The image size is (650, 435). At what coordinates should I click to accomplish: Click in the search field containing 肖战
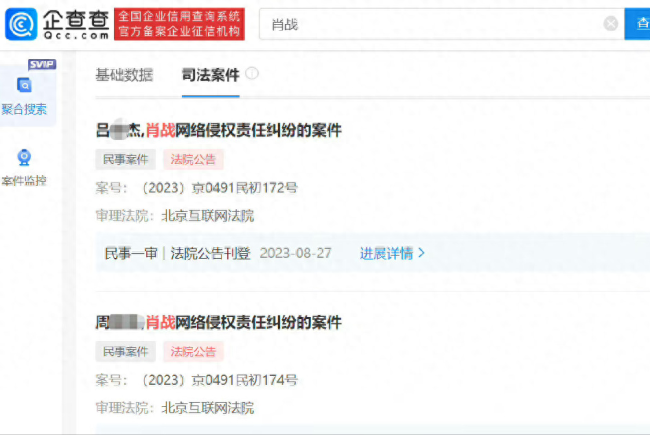point(430,24)
